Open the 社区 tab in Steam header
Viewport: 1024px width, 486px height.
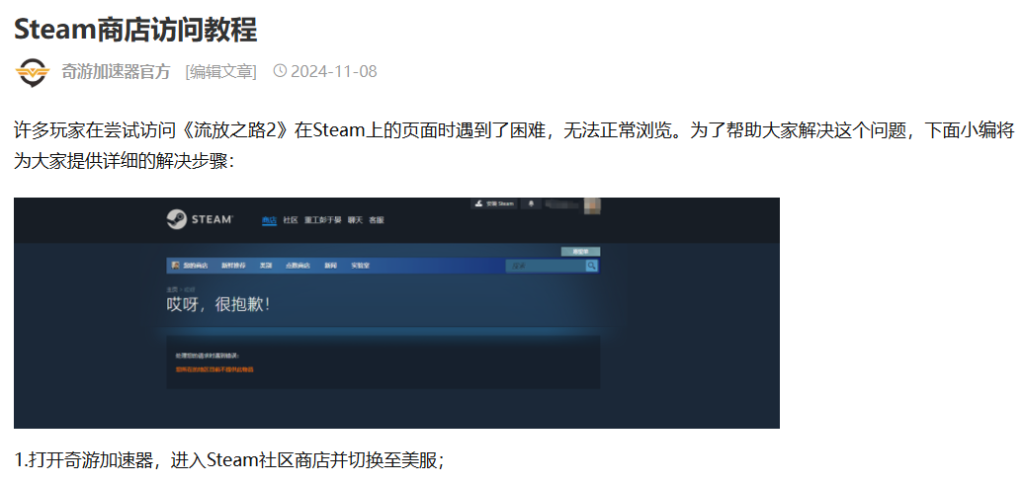291,220
